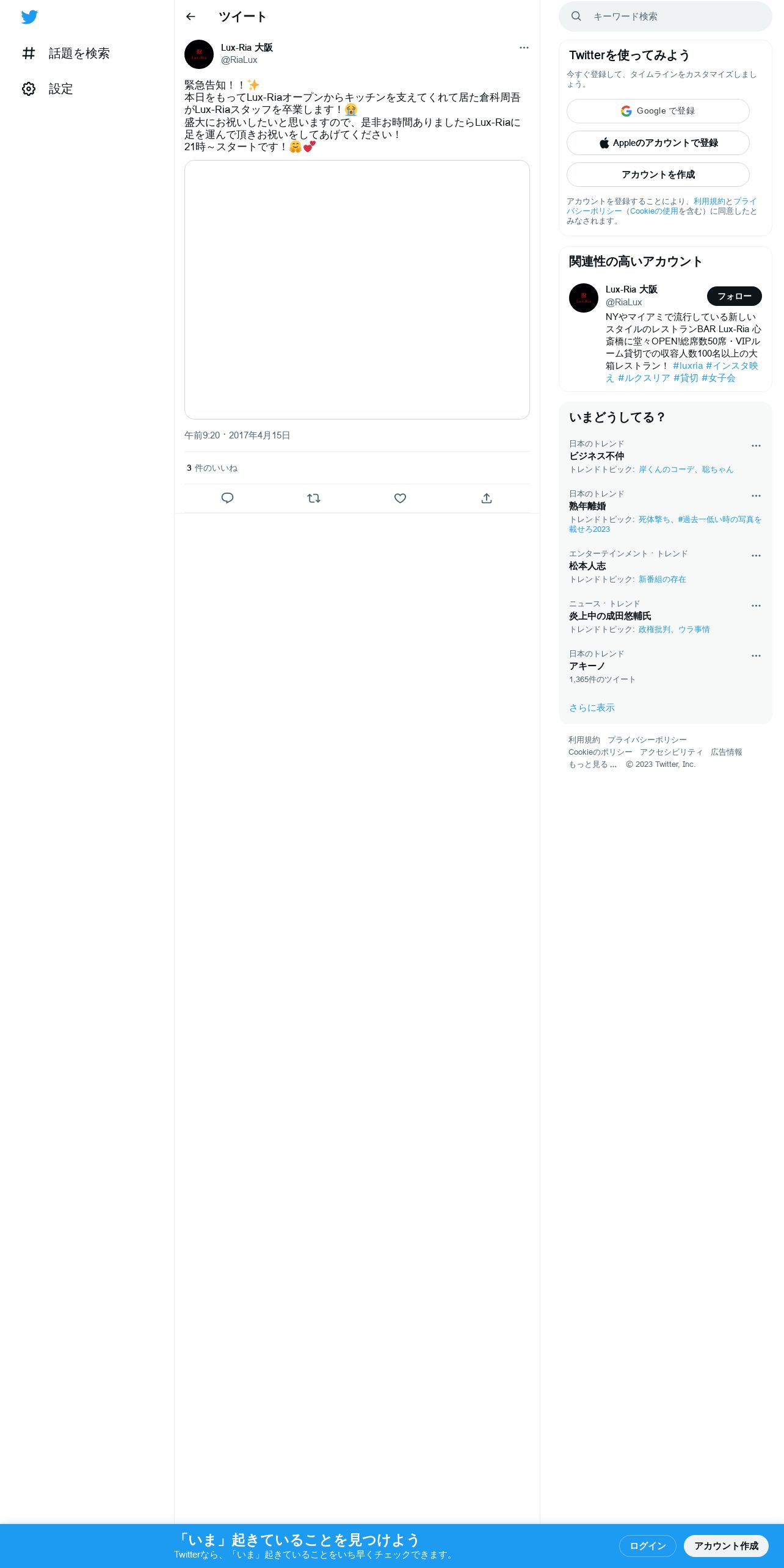Open 話題を検索 explore hashtag icon
The height and width of the screenshot is (1568, 784).
point(29,53)
